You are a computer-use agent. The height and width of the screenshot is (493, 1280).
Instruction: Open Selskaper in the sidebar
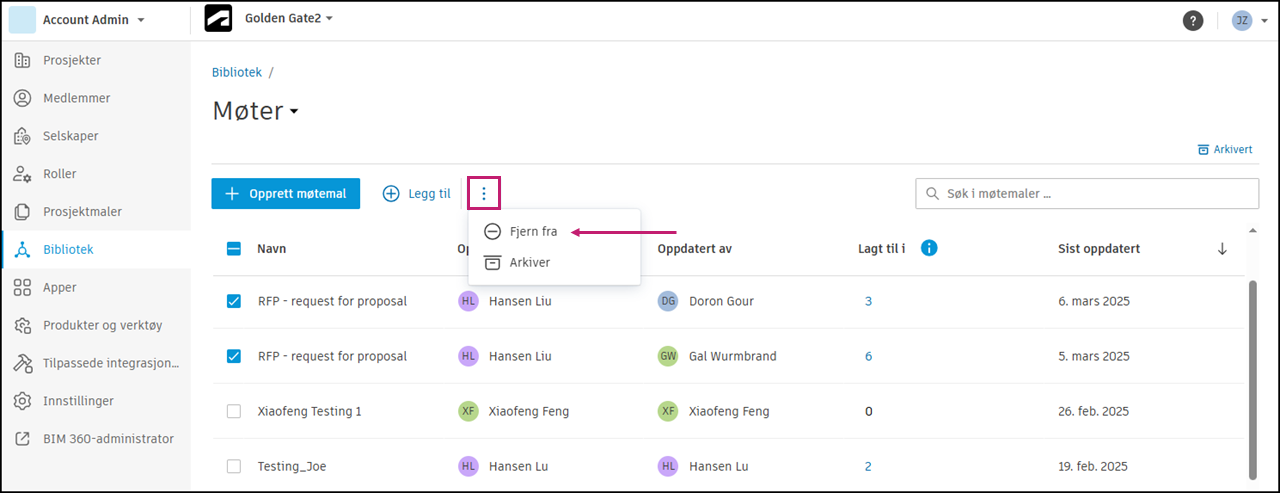(70, 136)
